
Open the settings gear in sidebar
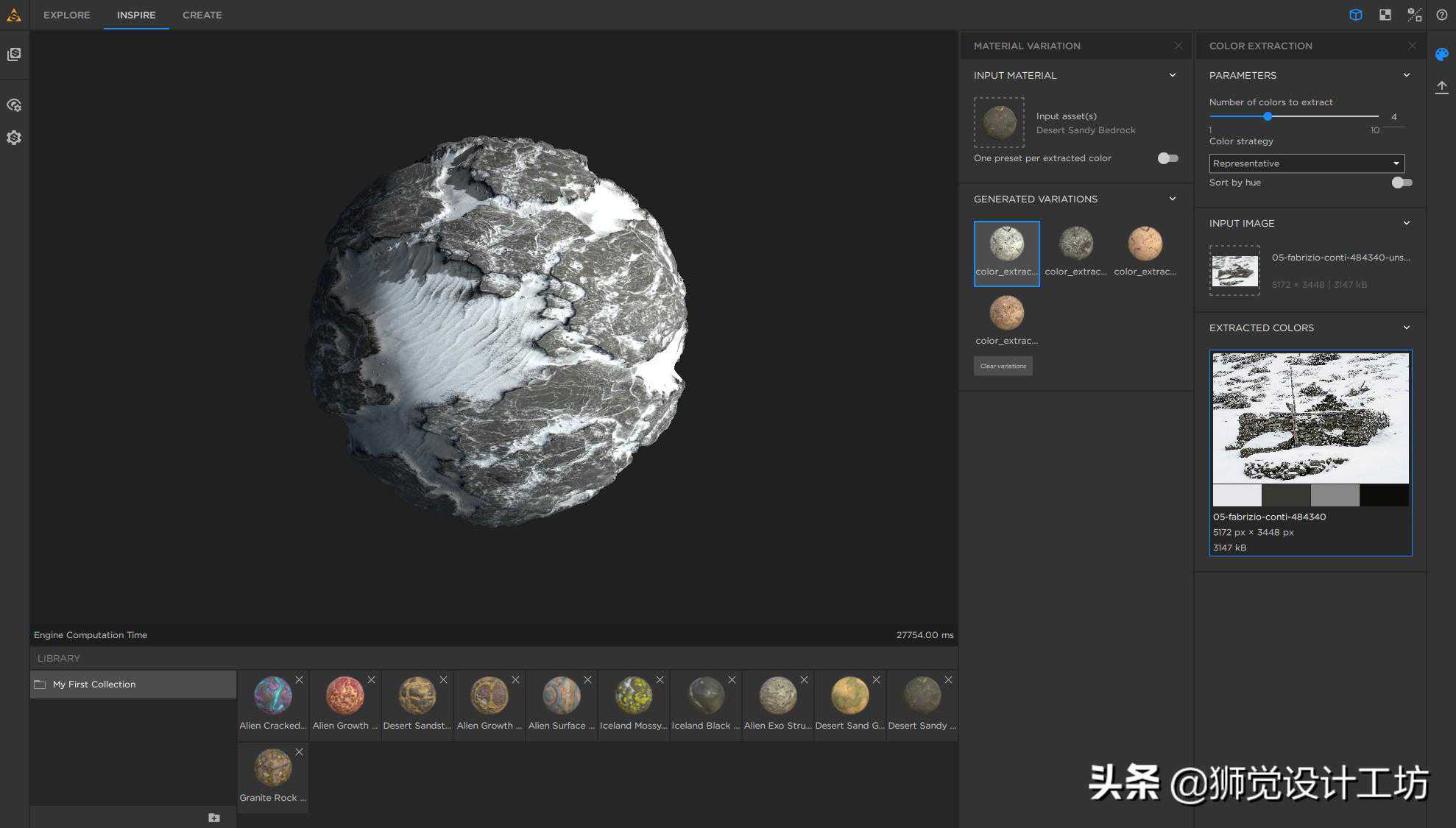click(x=14, y=138)
